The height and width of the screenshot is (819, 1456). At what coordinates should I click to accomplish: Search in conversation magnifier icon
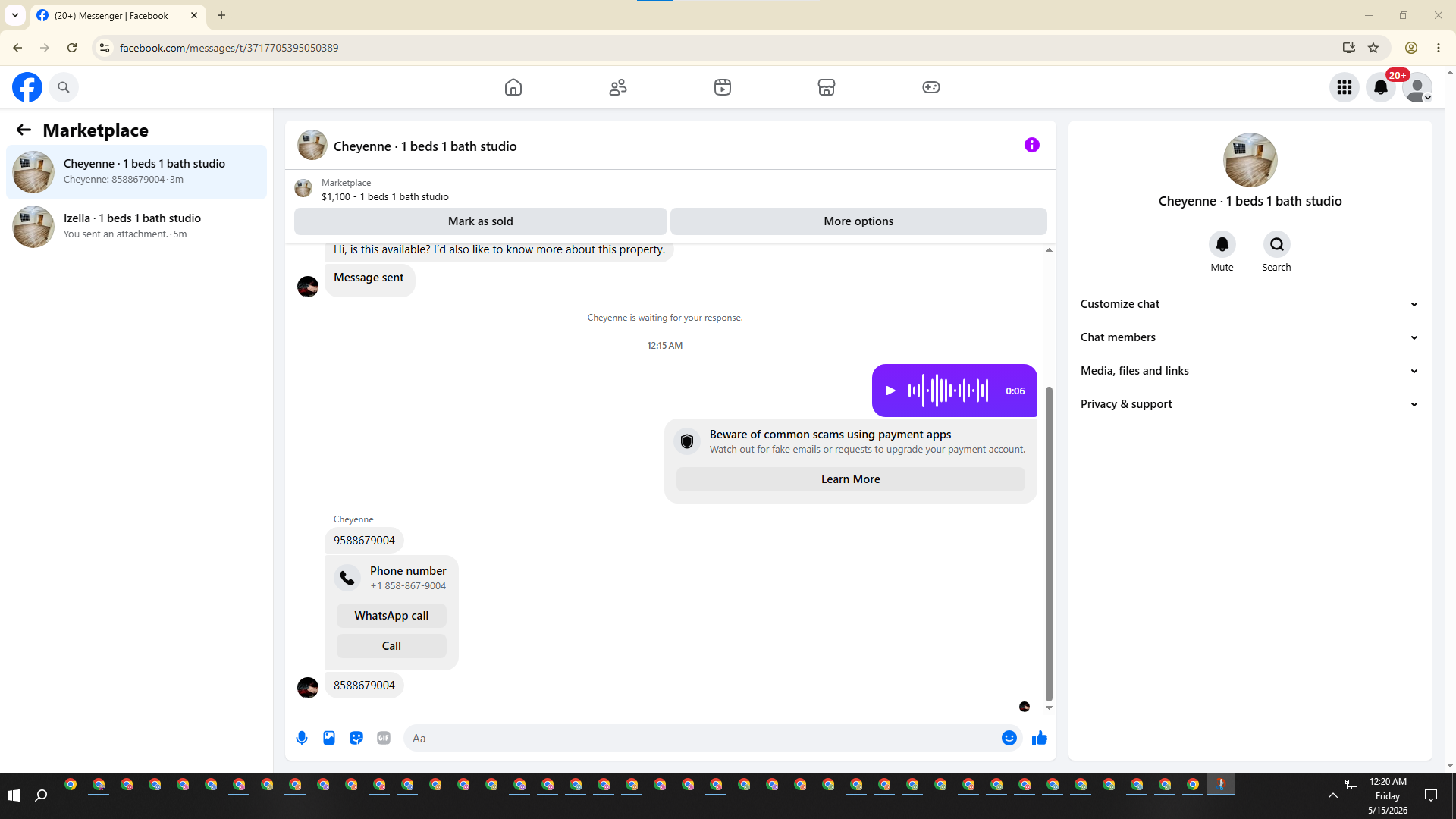coord(1277,244)
